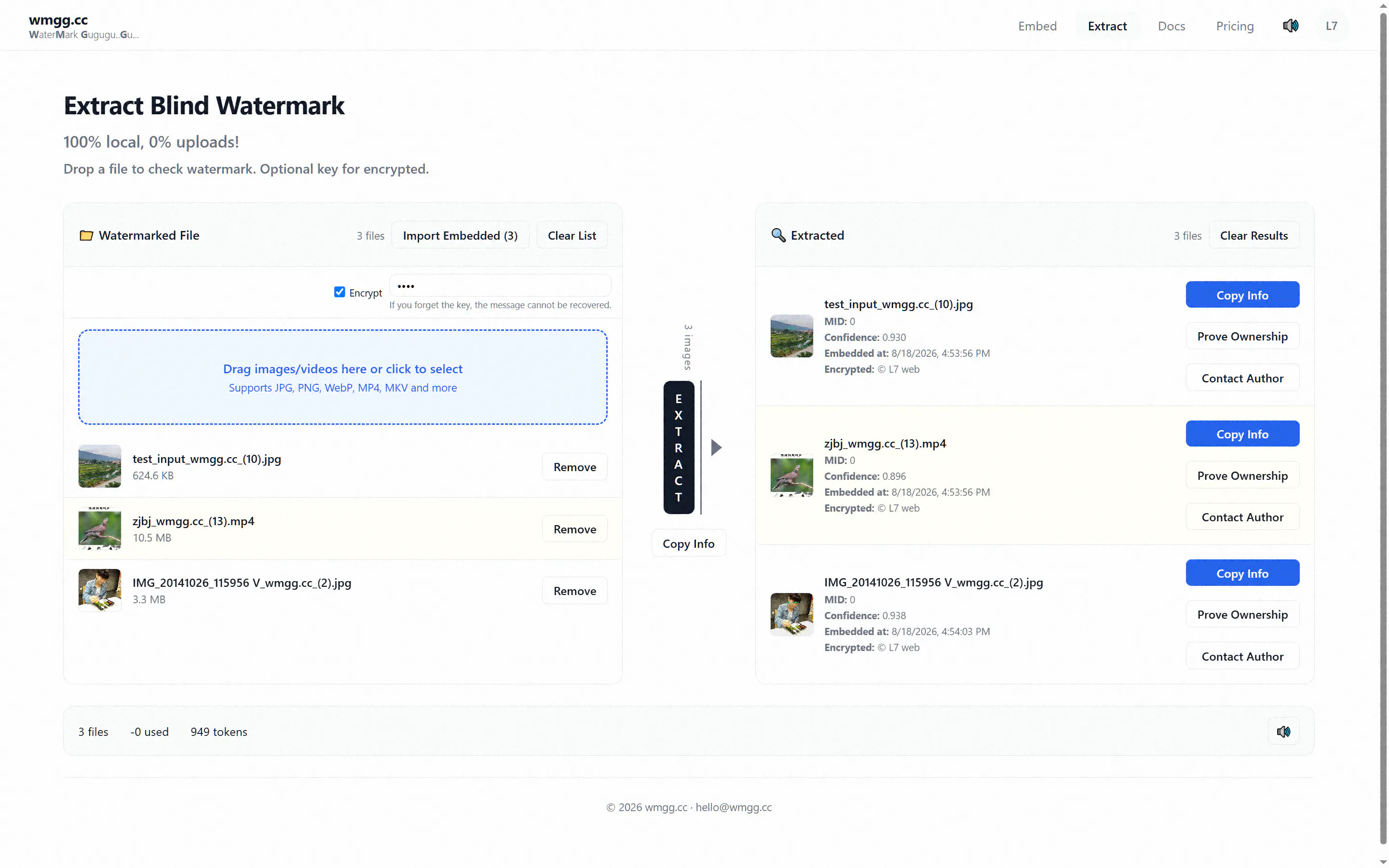Open test_input thumbnail in Watermarked File list
This screenshot has width=1389, height=868.
tap(99, 466)
